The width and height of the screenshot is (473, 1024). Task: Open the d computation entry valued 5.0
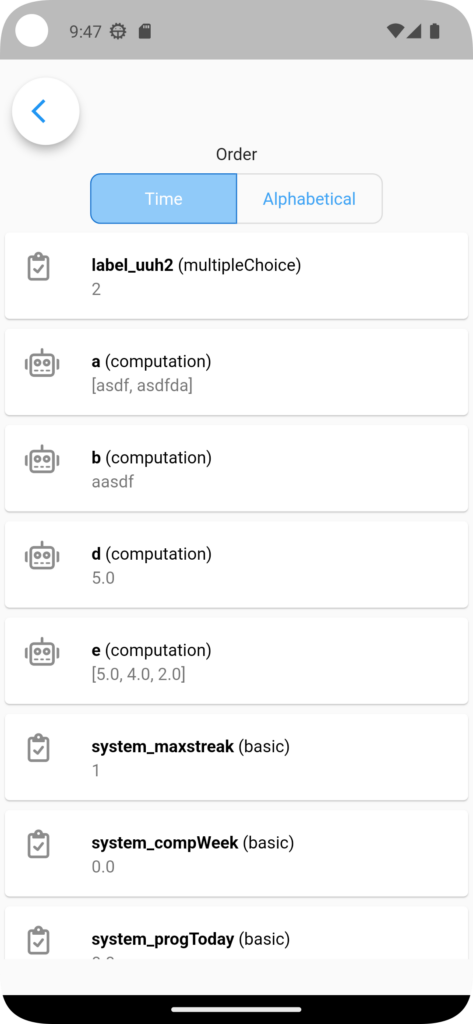pyautogui.click(x=236, y=565)
